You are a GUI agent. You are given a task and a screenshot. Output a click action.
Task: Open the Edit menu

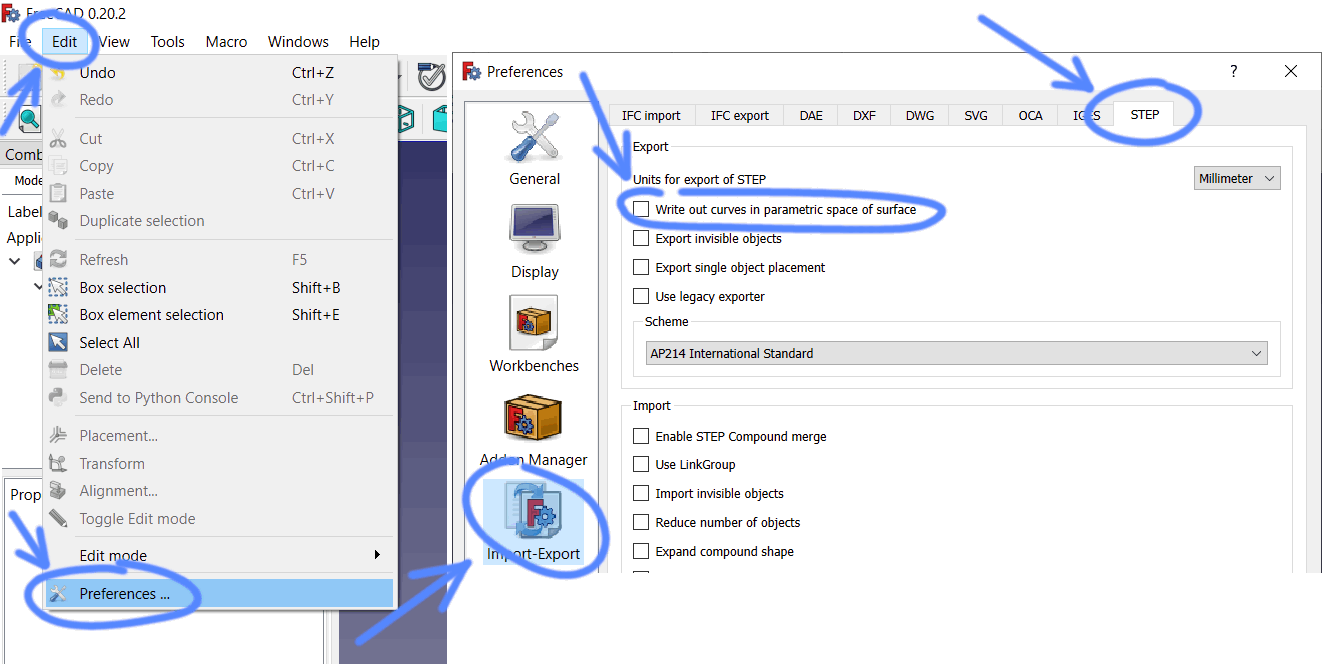click(x=64, y=42)
